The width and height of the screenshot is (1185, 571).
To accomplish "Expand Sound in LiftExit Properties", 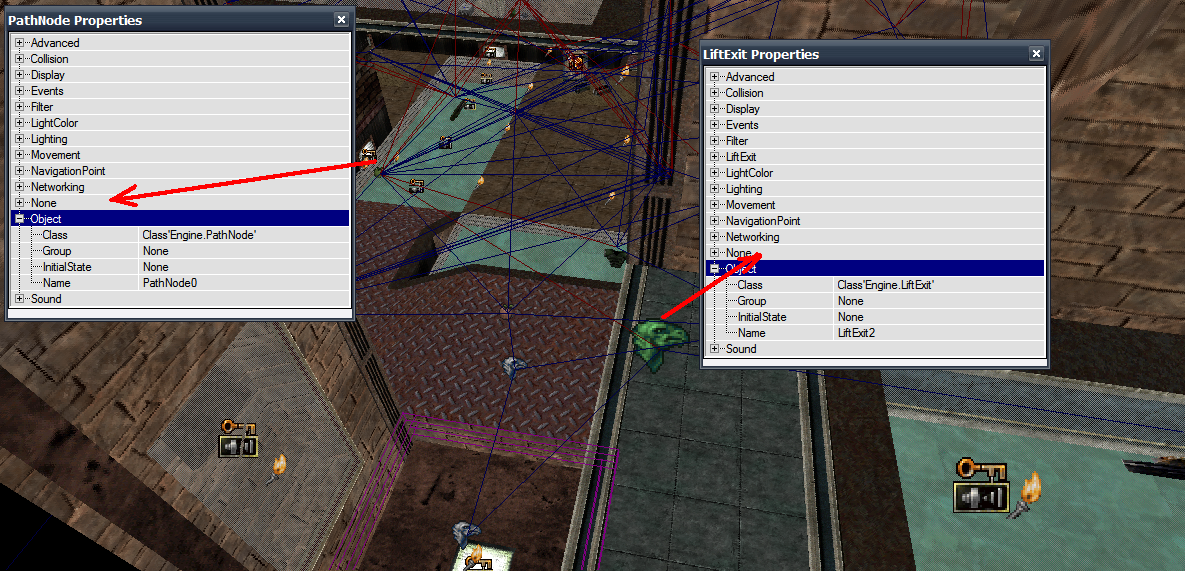I will point(715,349).
